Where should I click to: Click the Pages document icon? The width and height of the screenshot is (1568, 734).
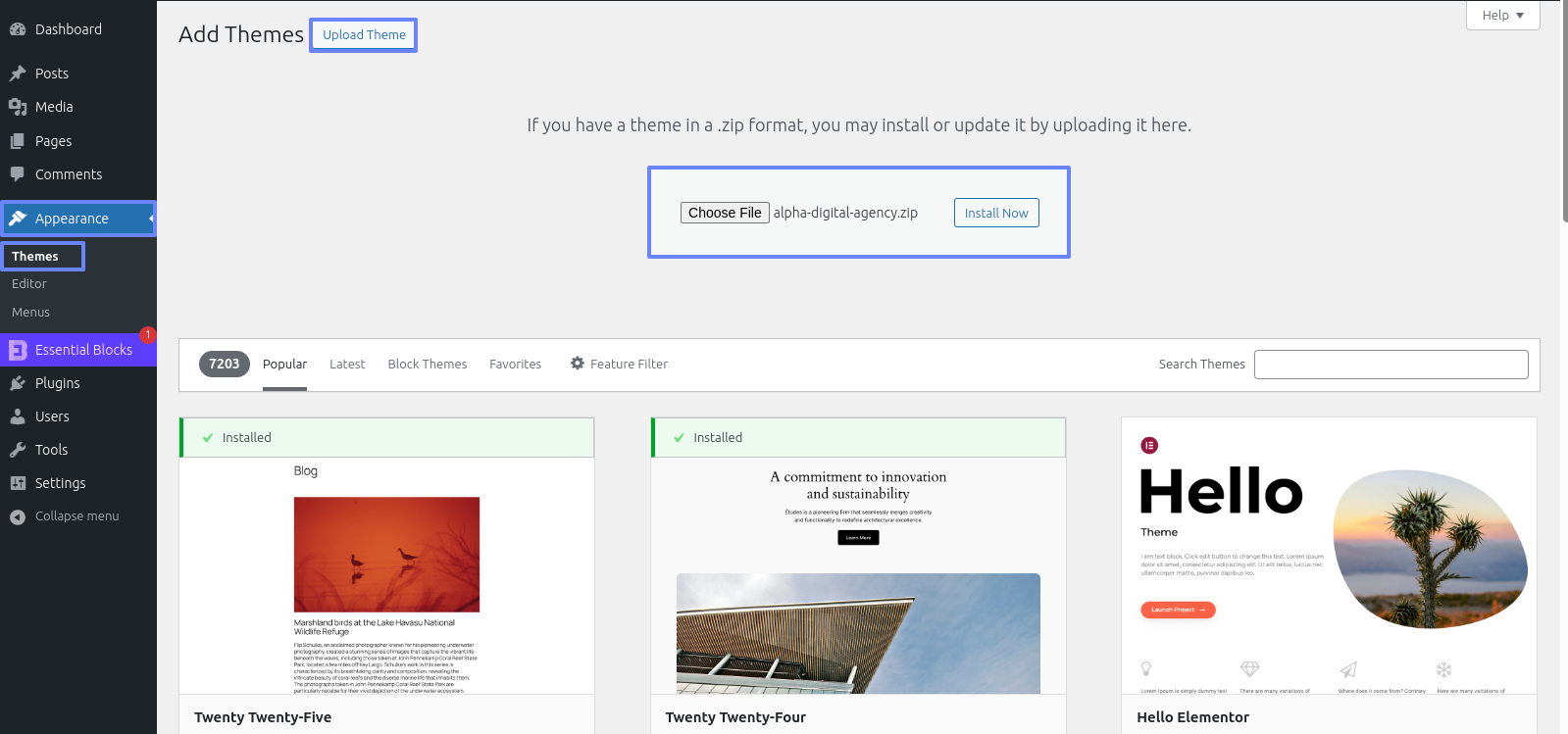[x=18, y=141]
